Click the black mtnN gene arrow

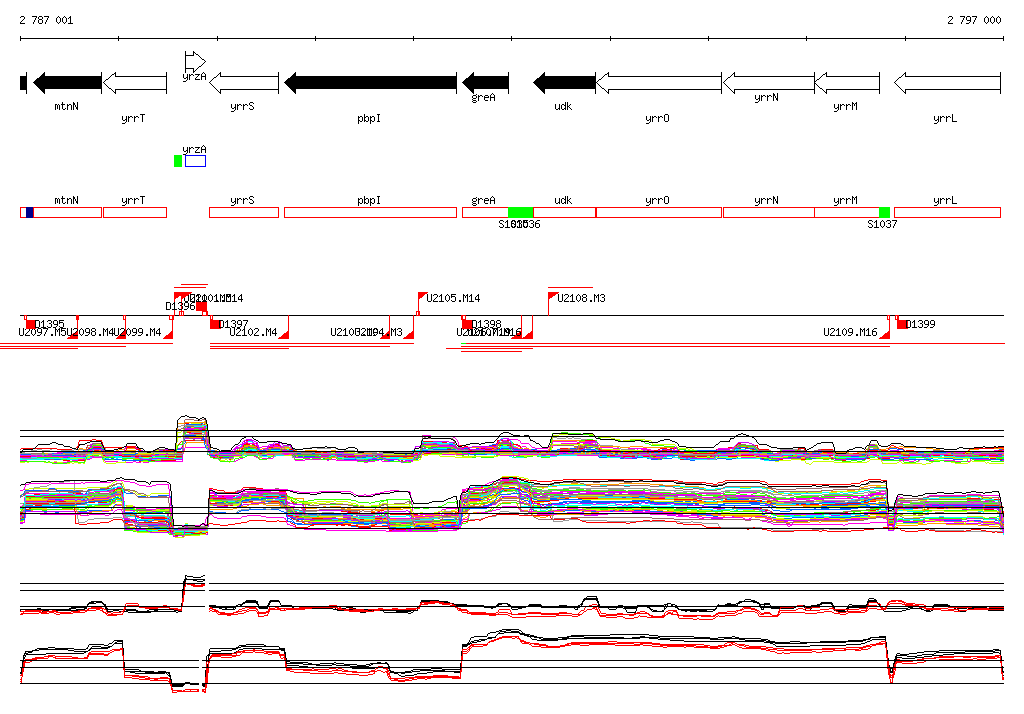(x=67, y=83)
